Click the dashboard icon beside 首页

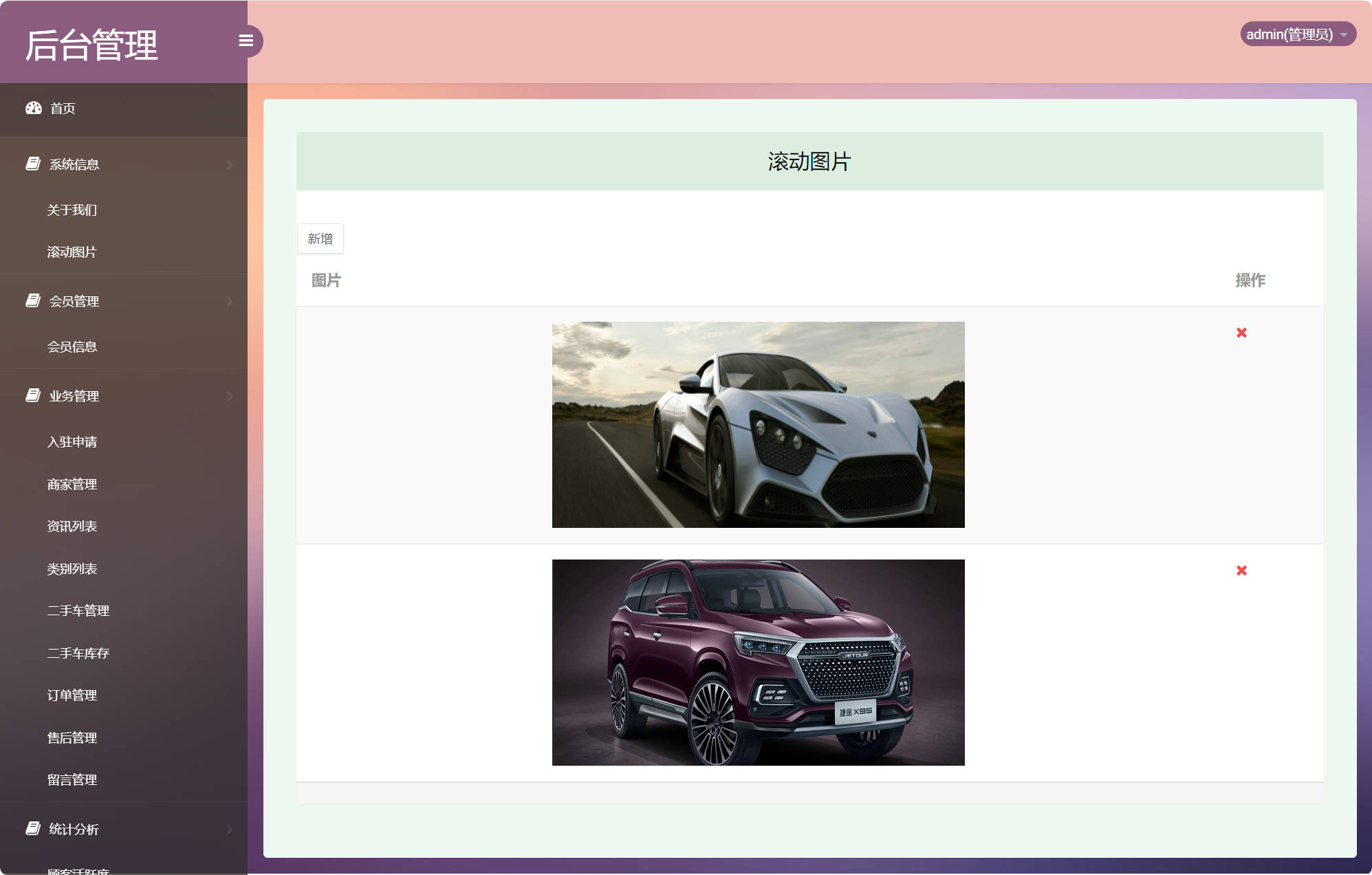[x=34, y=108]
